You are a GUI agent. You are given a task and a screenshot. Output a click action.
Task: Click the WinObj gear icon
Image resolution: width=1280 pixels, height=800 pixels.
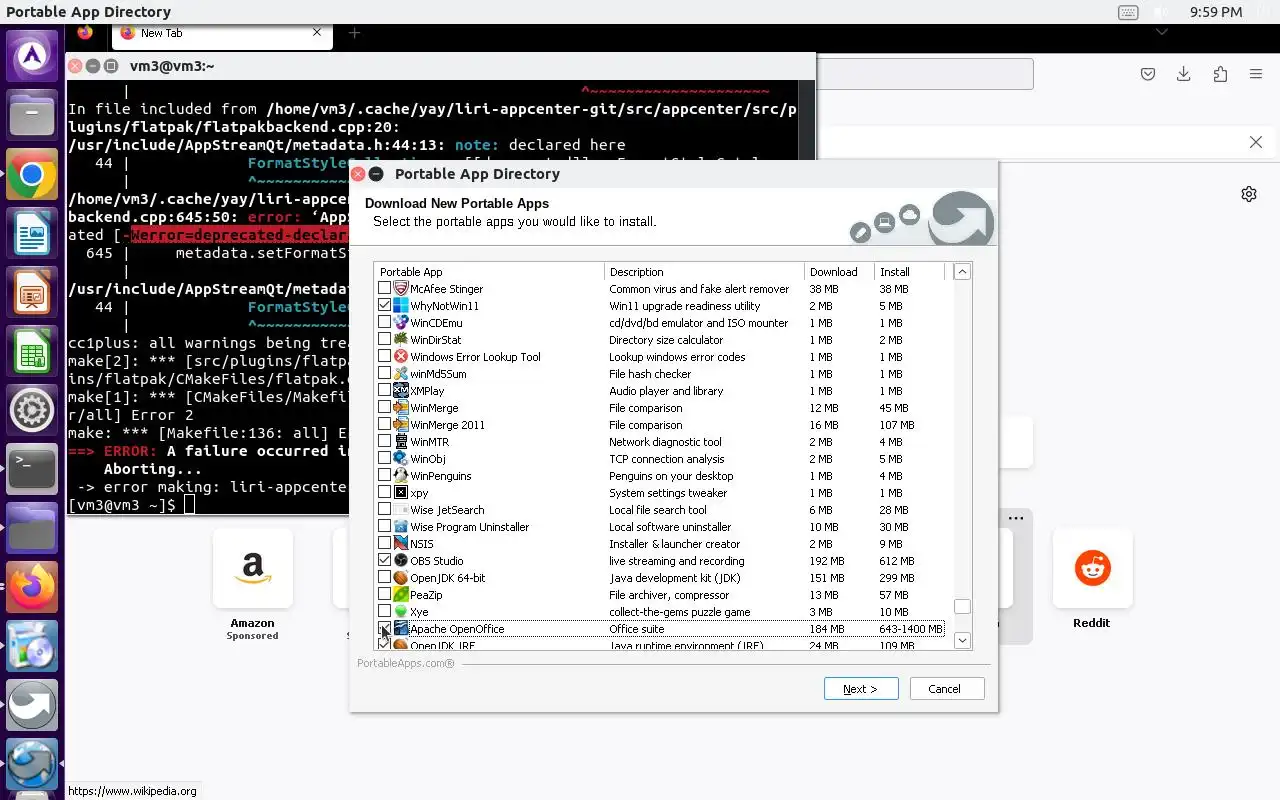tap(401, 459)
